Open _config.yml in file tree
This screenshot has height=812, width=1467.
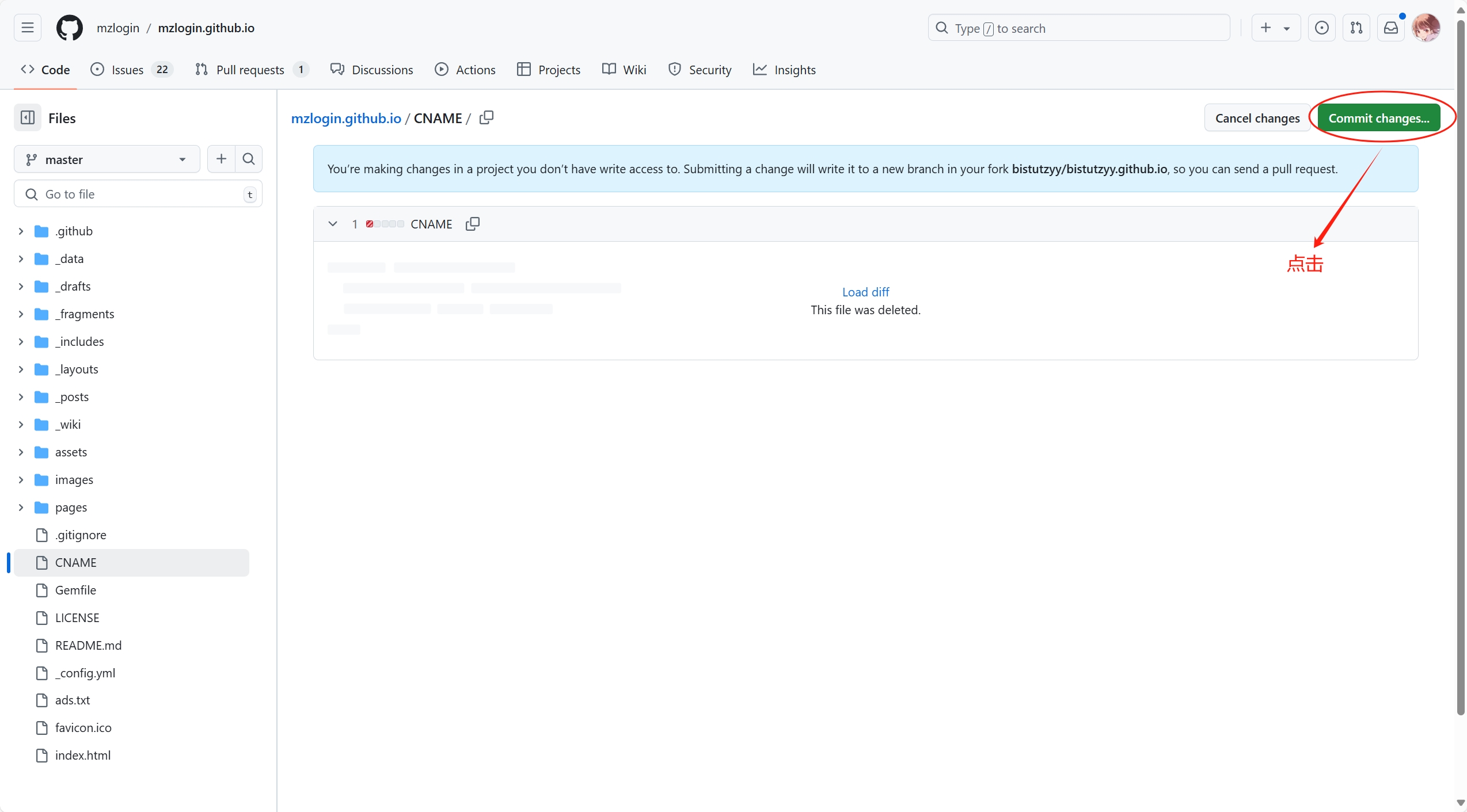pos(131,673)
